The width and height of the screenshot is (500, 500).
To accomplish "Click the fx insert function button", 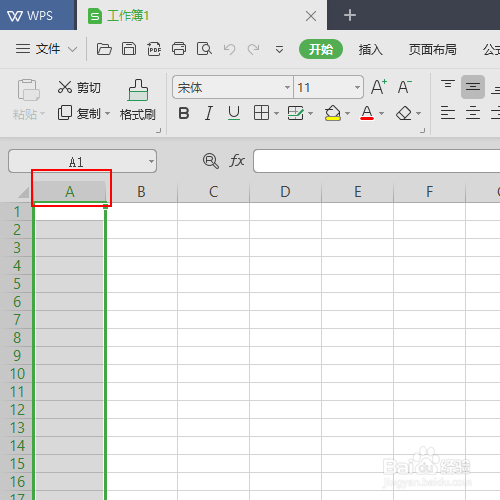I will [x=237, y=161].
